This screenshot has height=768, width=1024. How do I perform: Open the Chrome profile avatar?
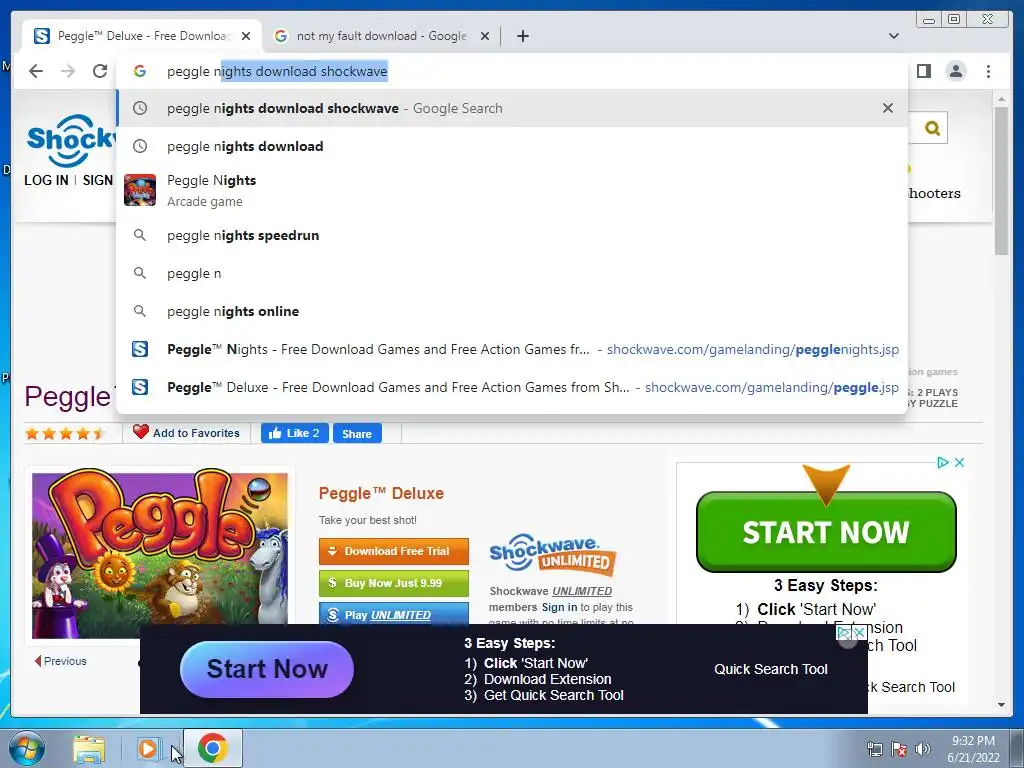pyautogui.click(x=955, y=71)
